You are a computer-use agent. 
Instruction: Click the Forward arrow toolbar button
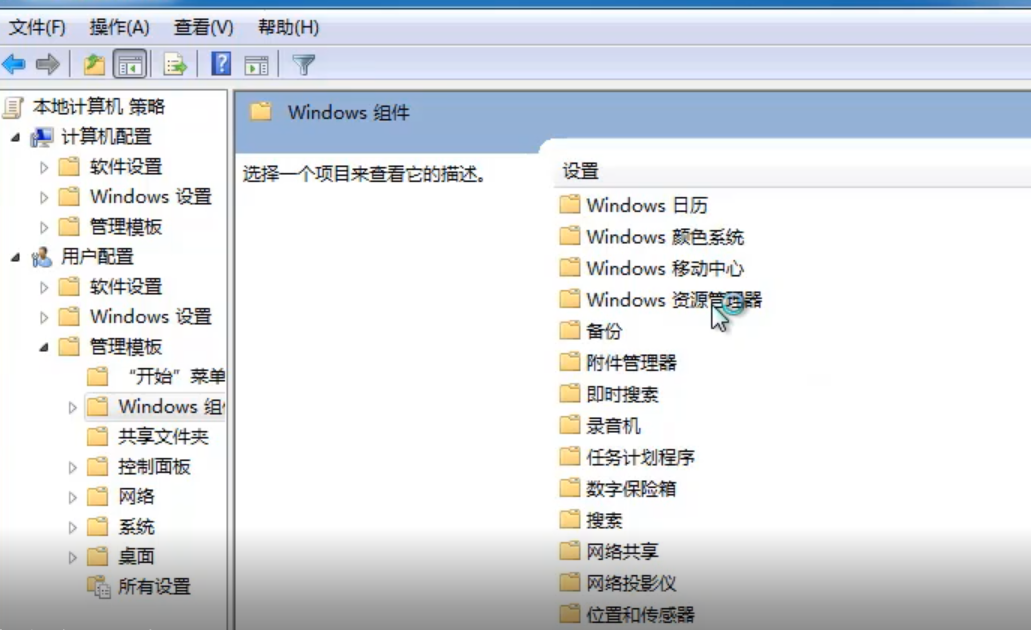[x=47, y=64]
